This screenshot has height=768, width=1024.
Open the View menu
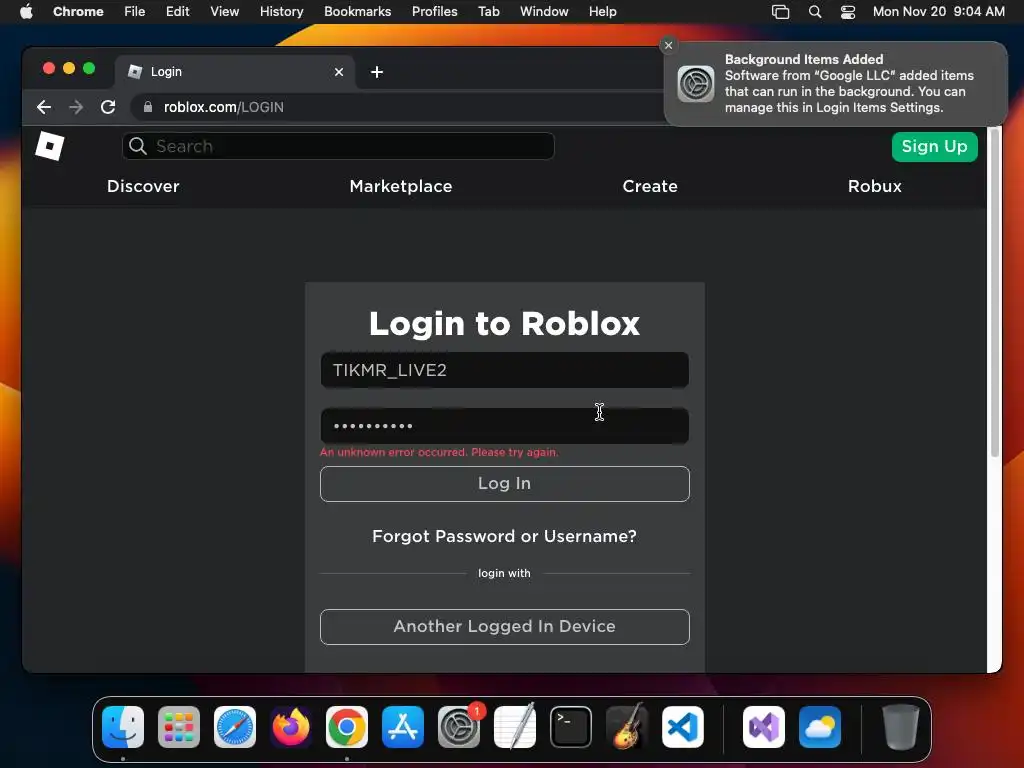click(x=225, y=11)
